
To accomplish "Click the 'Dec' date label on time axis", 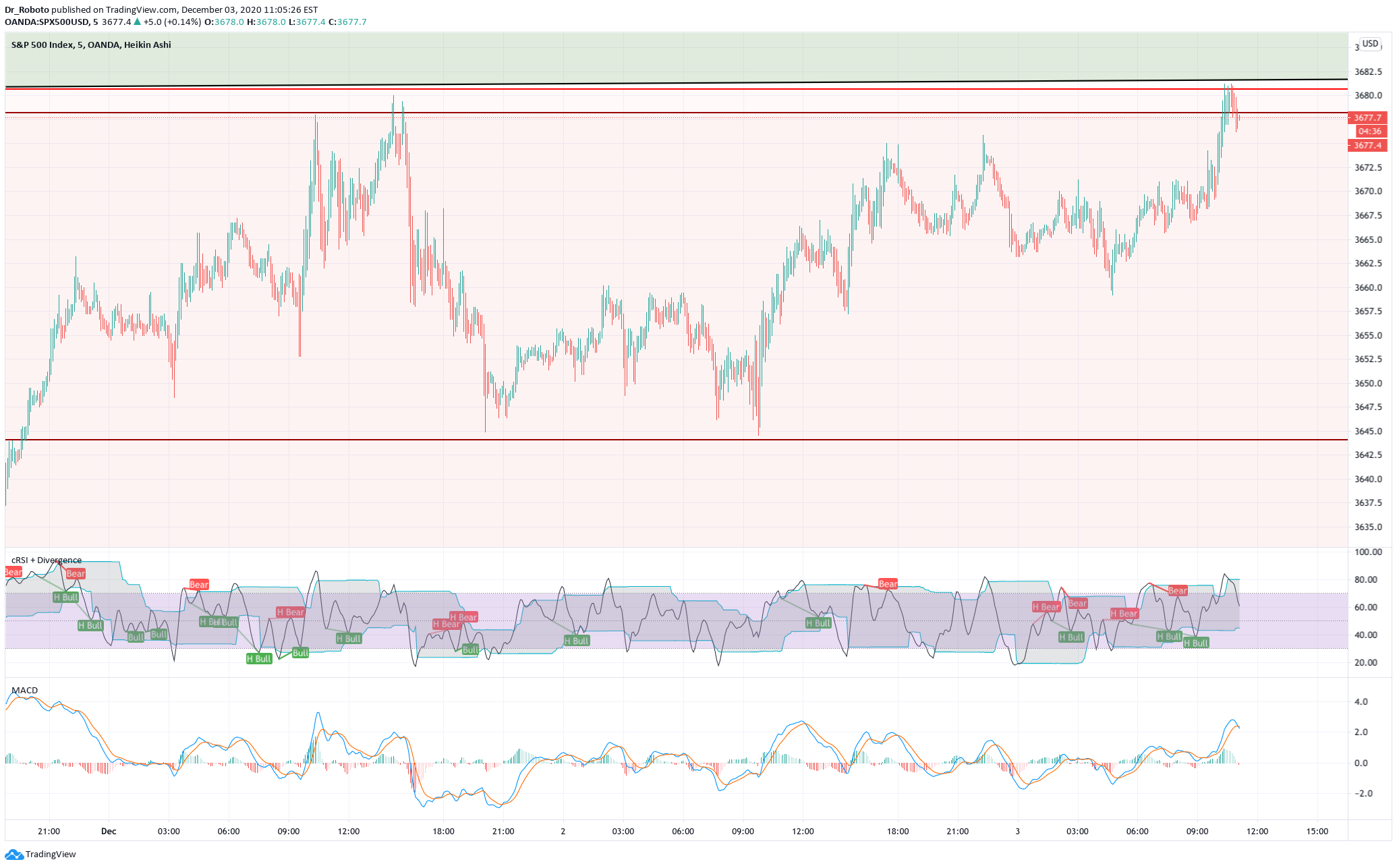I will click(109, 831).
